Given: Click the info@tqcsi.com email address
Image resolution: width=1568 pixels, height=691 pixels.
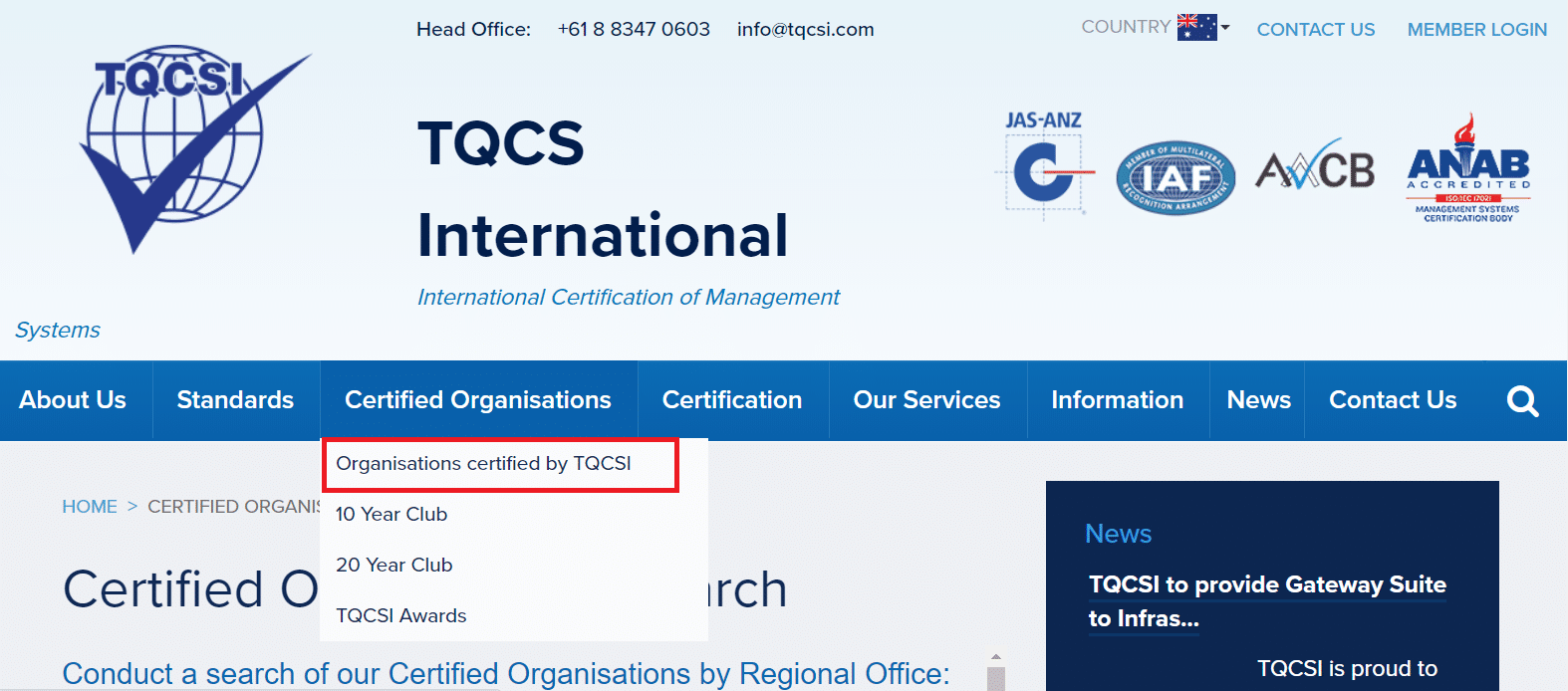Looking at the screenshot, I should 805,30.
